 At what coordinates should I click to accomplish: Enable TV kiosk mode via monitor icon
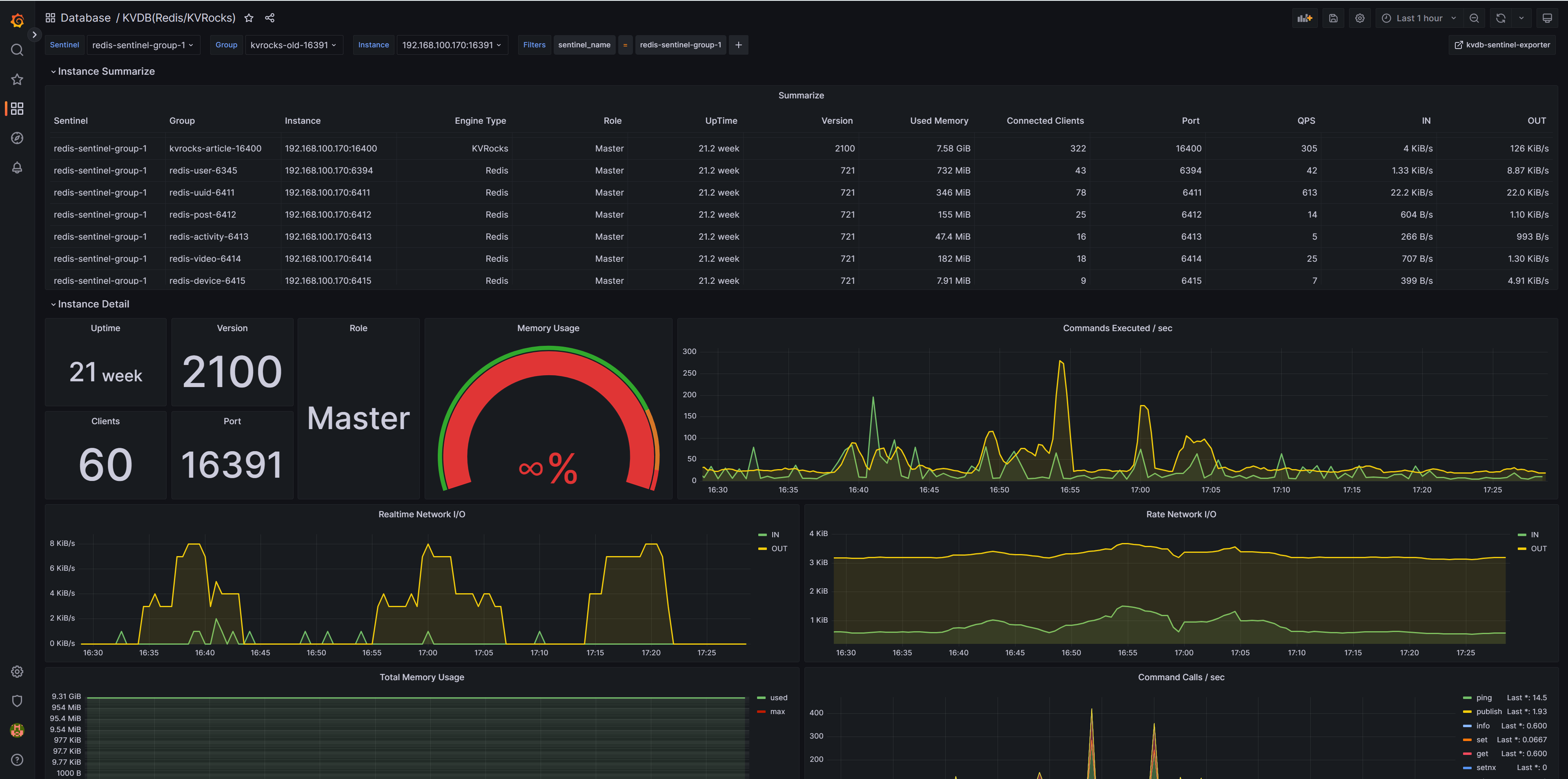(1548, 18)
